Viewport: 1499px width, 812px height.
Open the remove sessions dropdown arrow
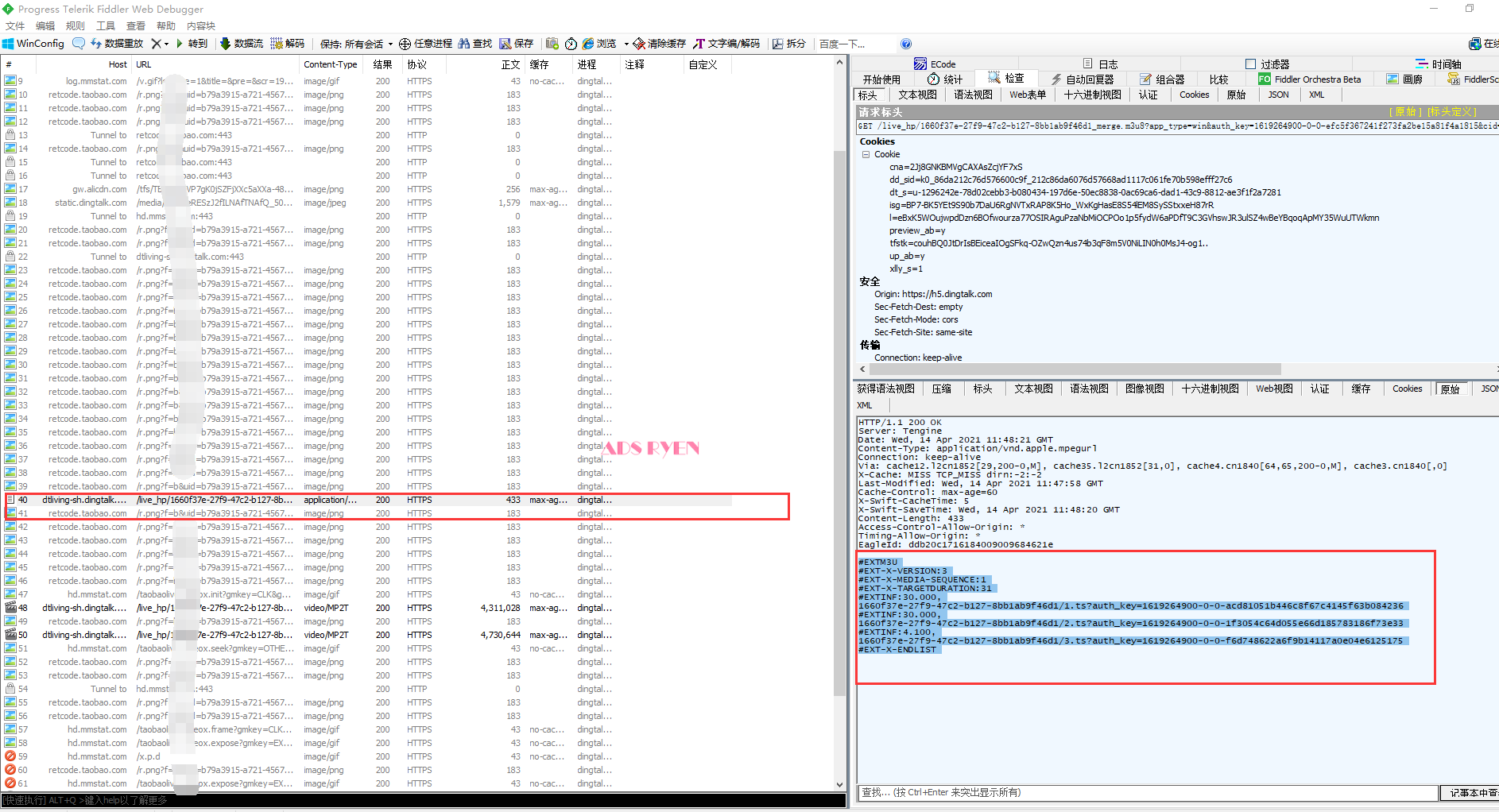pos(166,44)
